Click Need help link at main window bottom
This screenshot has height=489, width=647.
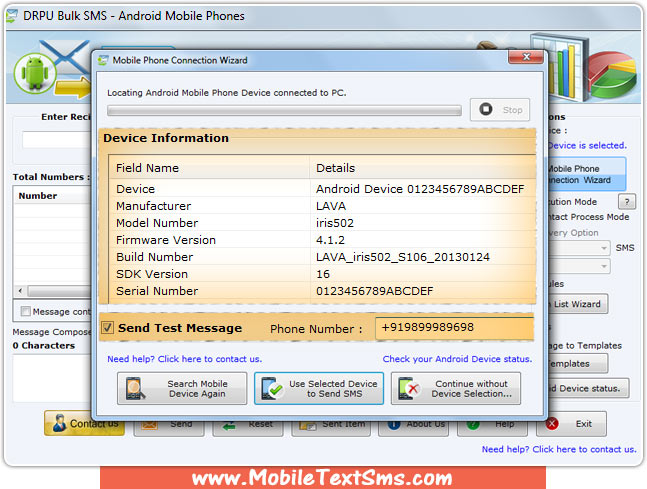coord(559,449)
